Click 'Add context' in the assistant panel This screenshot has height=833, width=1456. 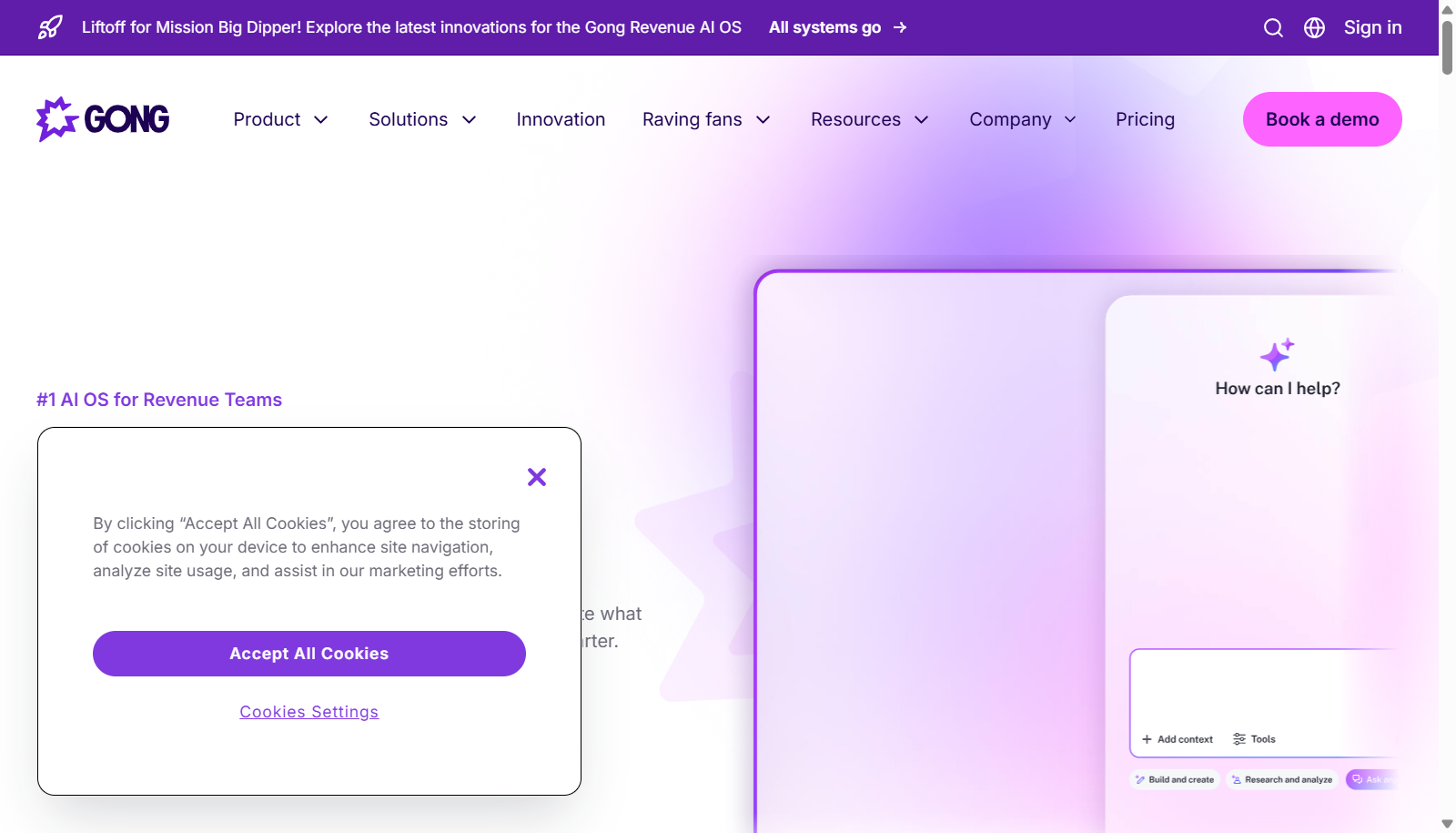click(1178, 739)
